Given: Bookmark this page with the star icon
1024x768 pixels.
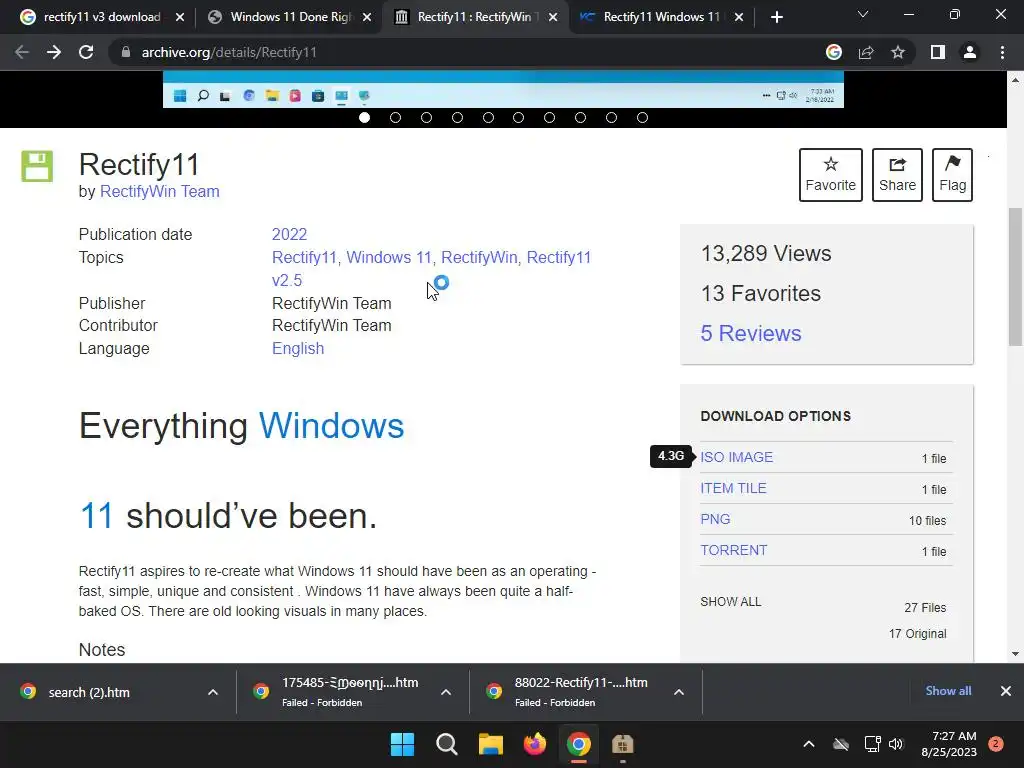Looking at the screenshot, I should click(898, 52).
